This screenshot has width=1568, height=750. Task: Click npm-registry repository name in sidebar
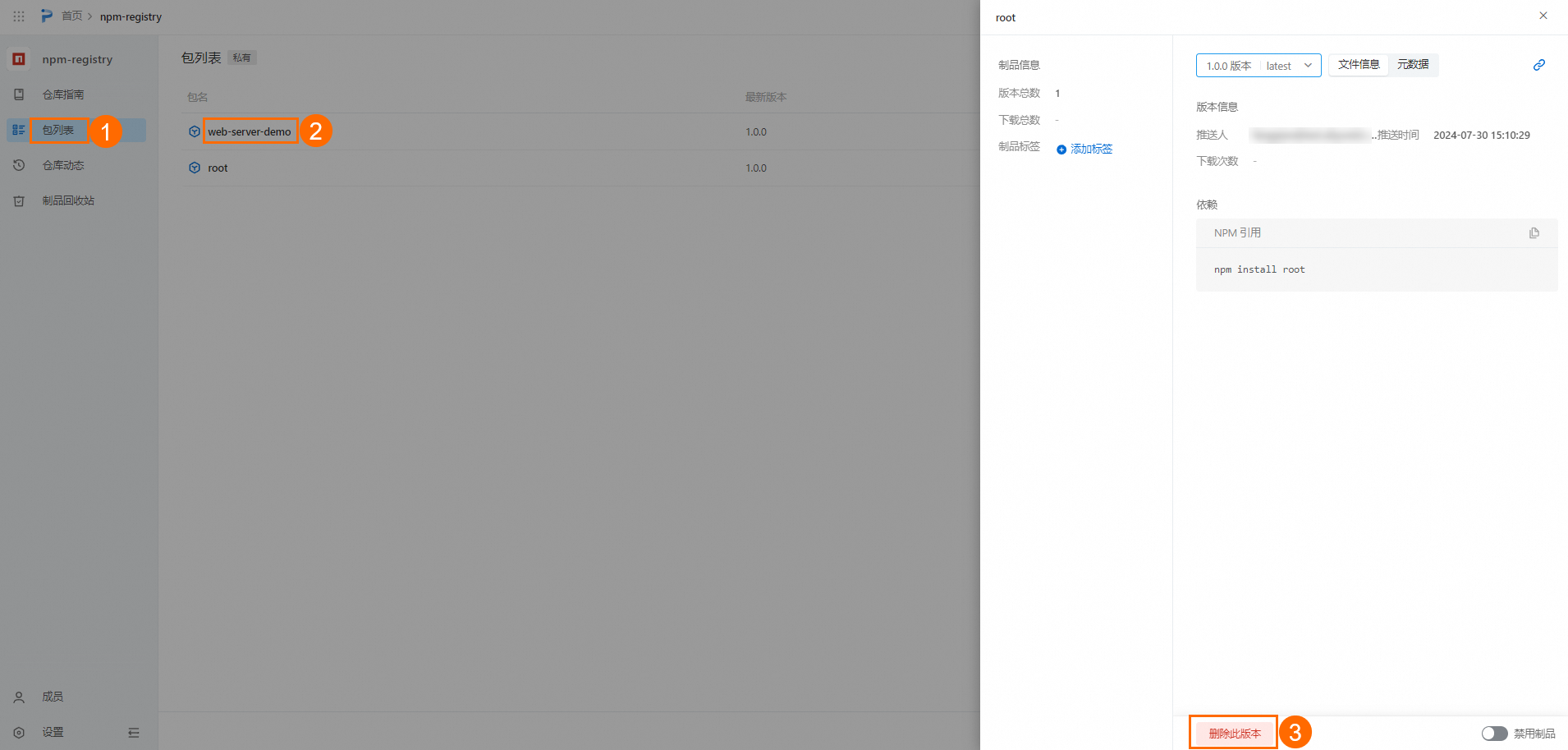click(x=77, y=59)
